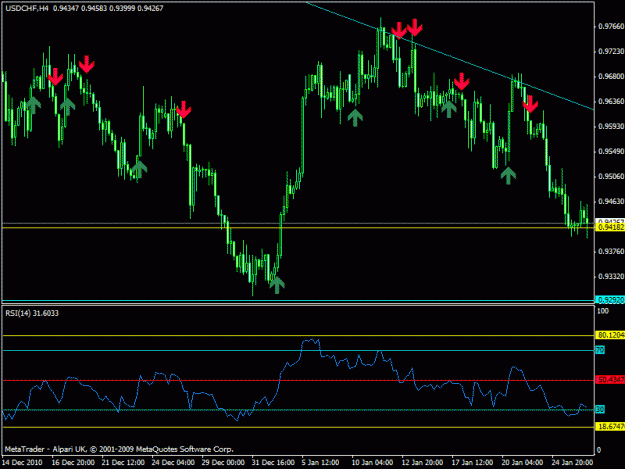Select the green up arrow above 20 Jan 04:00
The height and width of the screenshot is (469, 625).
(x=508, y=175)
